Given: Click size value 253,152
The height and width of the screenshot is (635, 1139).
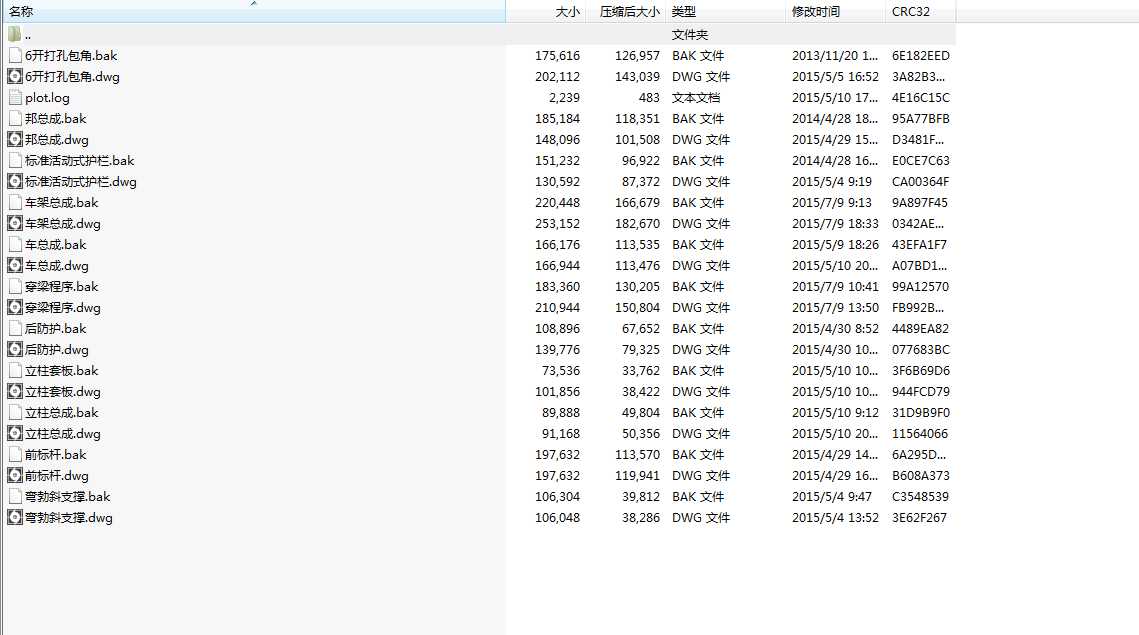Looking at the screenshot, I should (557, 225).
